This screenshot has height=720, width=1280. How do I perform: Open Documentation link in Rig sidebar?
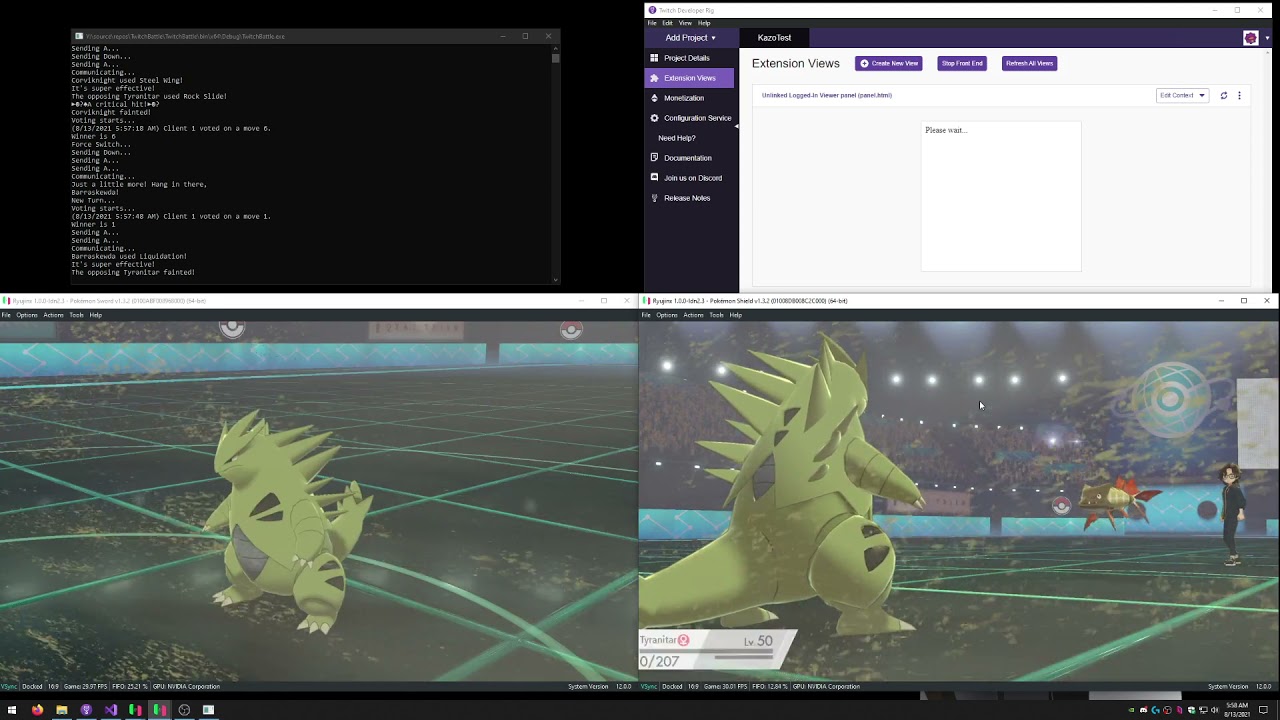coord(689,158)
